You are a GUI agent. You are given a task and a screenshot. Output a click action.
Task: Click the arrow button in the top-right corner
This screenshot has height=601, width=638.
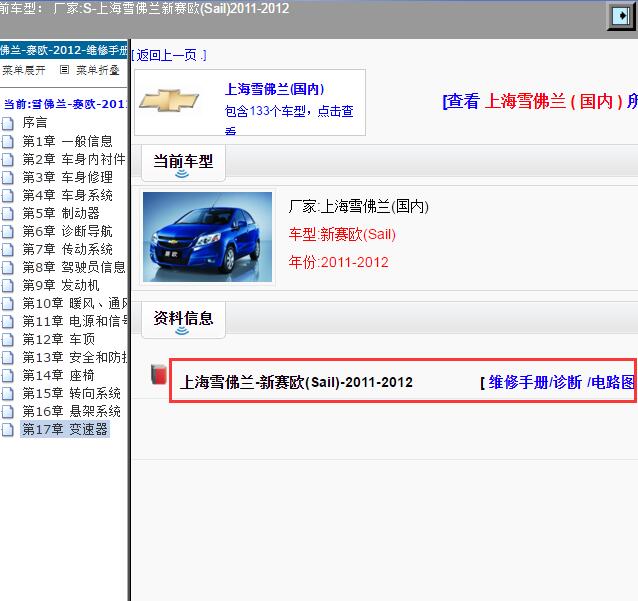(622, 15)
